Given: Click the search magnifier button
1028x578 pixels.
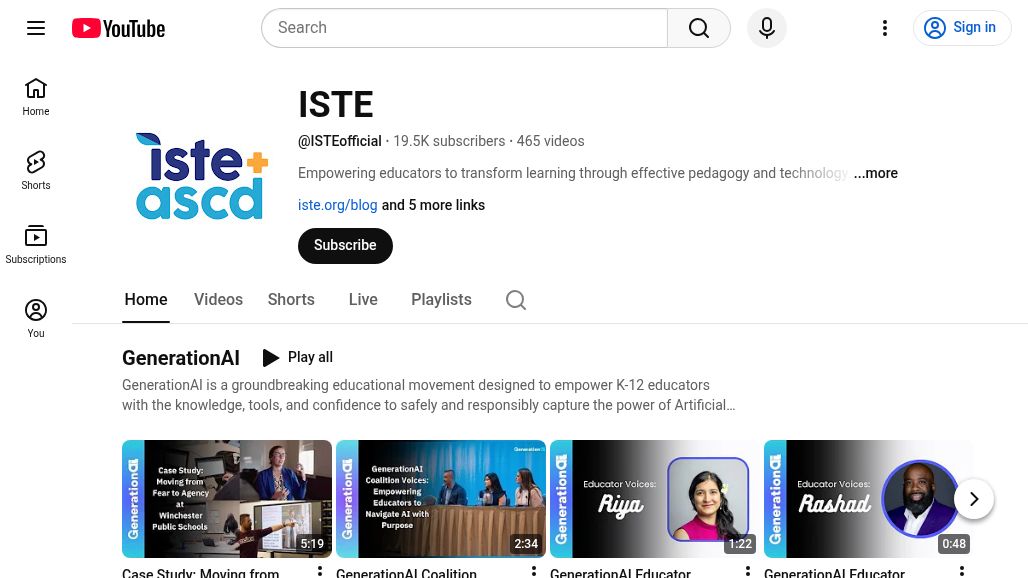Looking at the screenshot, I should (x=698, y=27).
